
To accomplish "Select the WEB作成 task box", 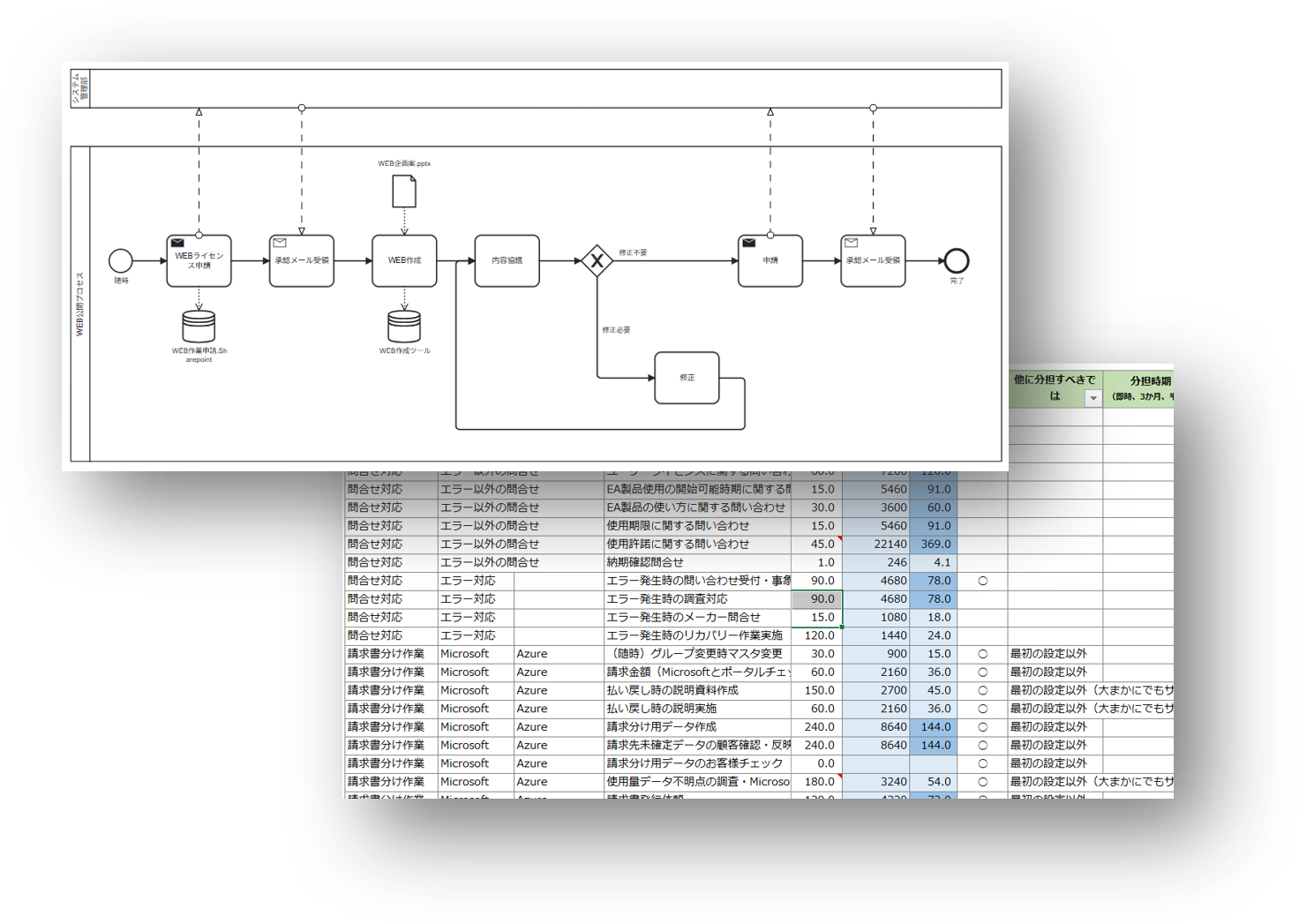I will point(404,261).
